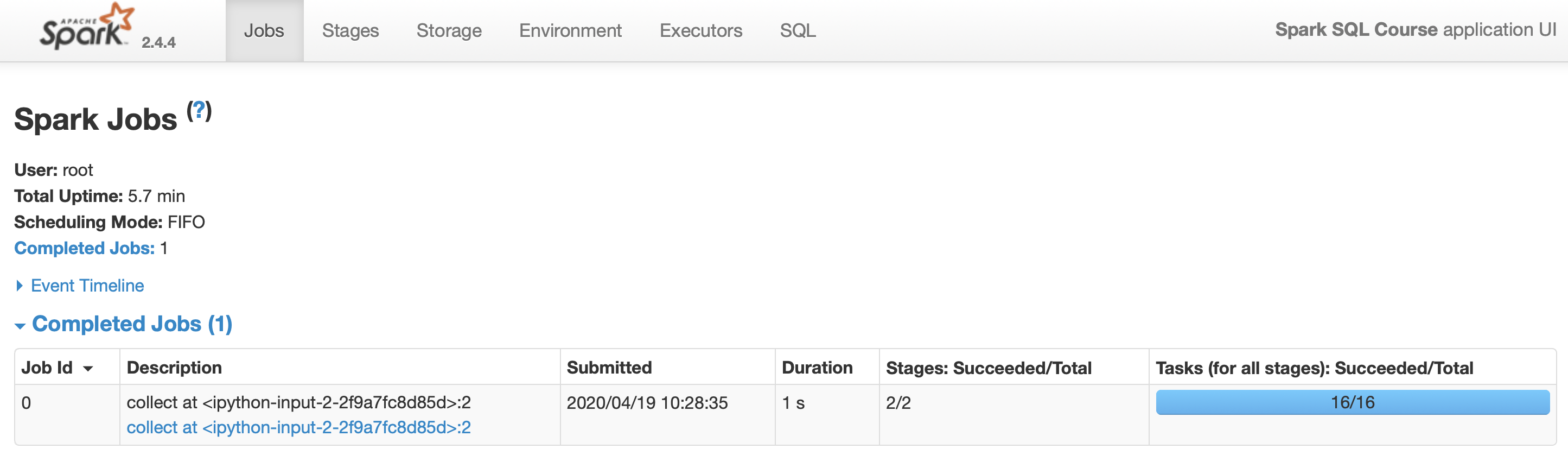The image size is (1568, 455).
Task: Expand the Event Timeline triangle arrow
Action: (20, 286)
